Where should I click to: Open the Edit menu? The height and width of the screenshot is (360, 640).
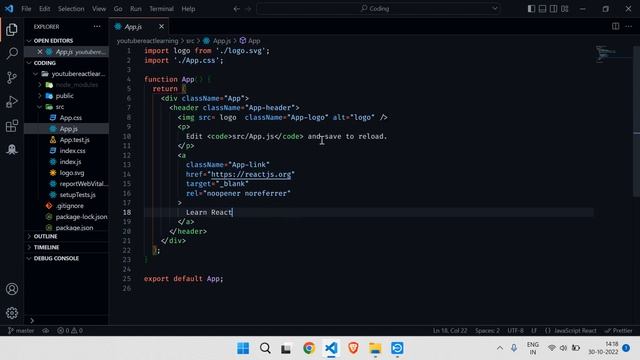(x=44, y=9)
